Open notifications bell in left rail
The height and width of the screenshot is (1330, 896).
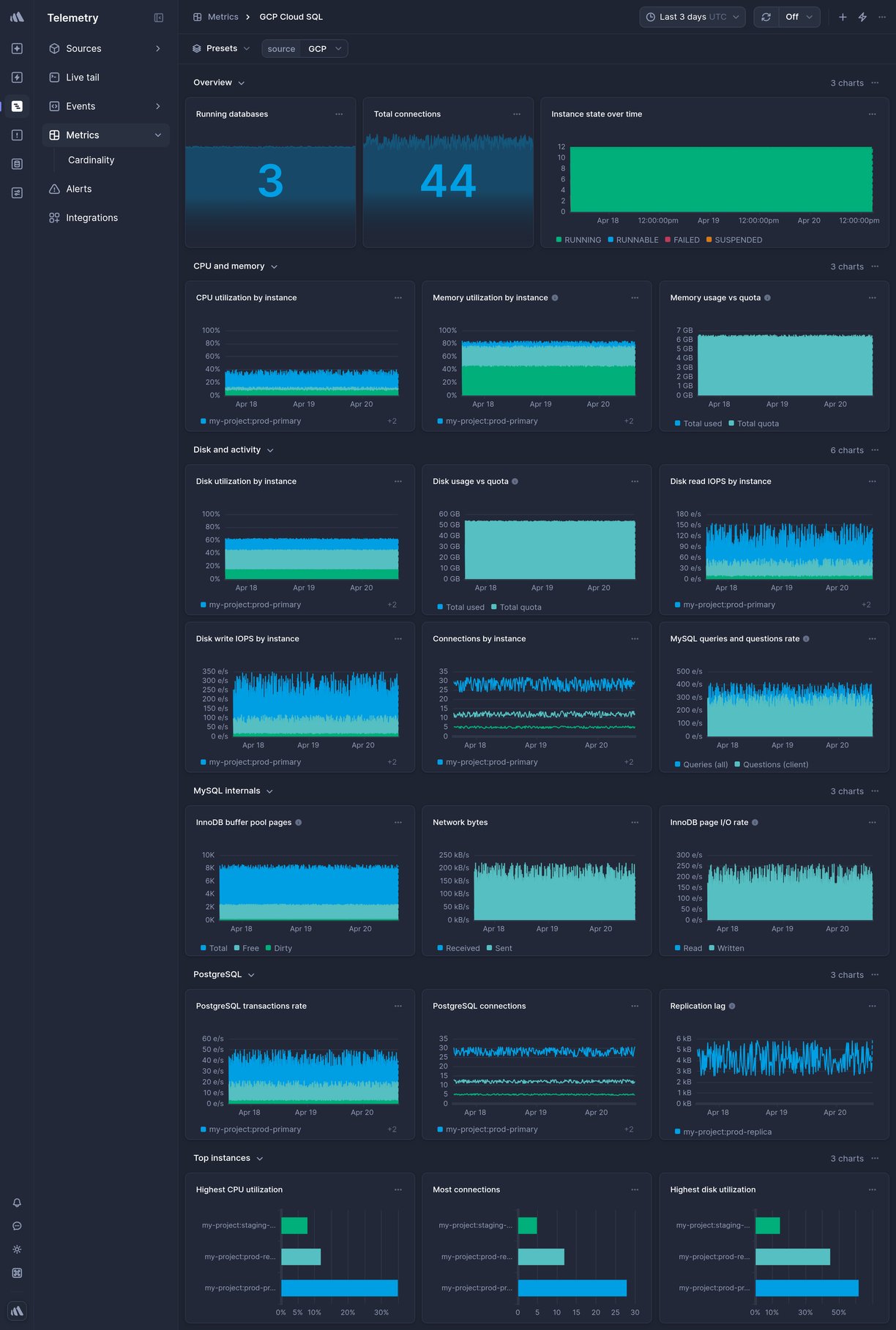coord(17,1203)
